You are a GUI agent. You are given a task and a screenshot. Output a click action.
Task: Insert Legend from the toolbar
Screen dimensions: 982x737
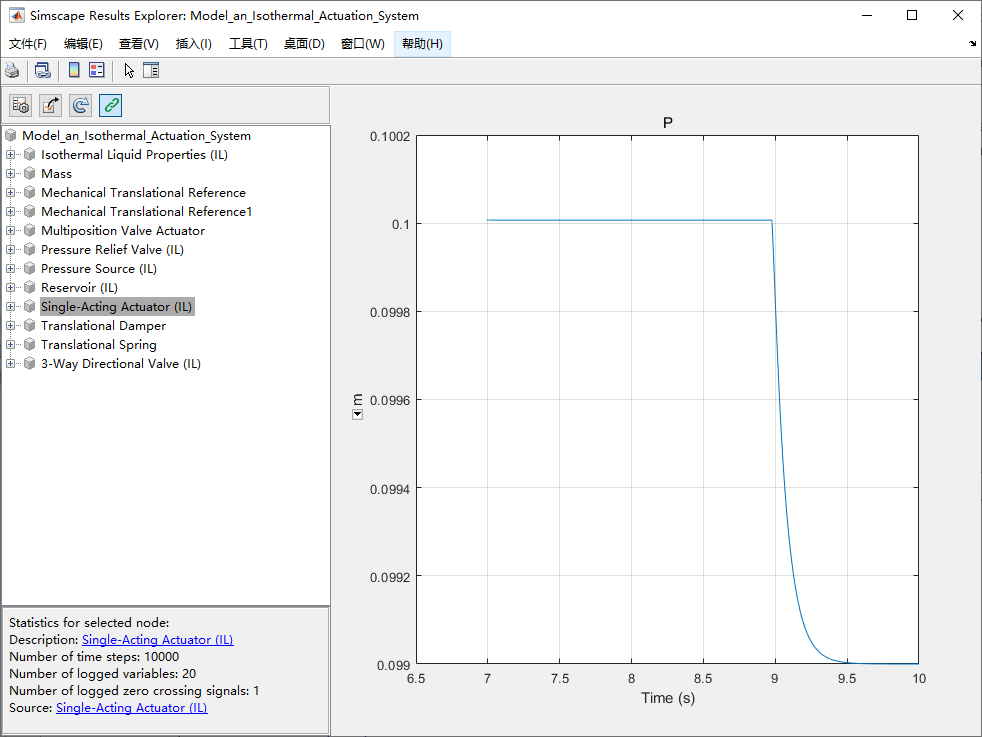pyautogui.click(x=96, y=70)
